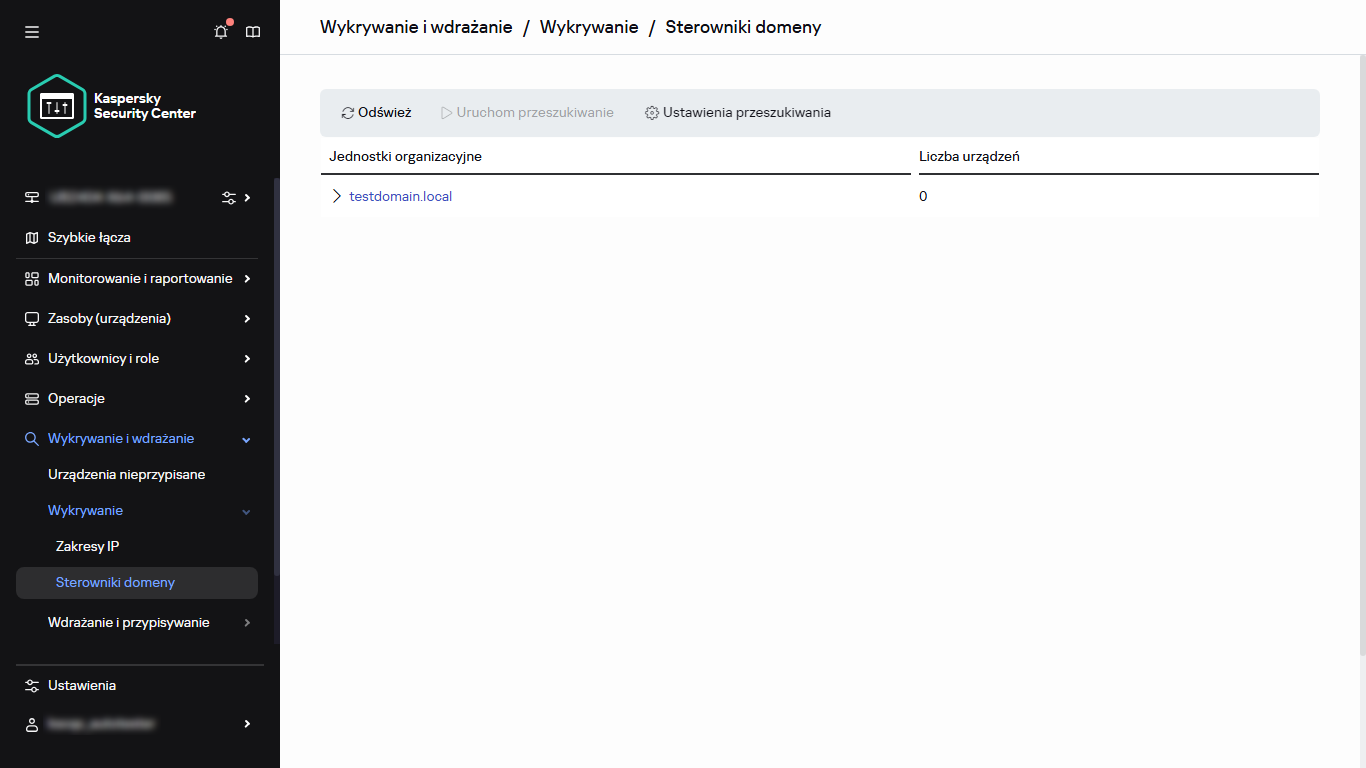Open Ustawienia przeszukiwania gear icon
1366x768 pixels.
click(x=652, y=112)
